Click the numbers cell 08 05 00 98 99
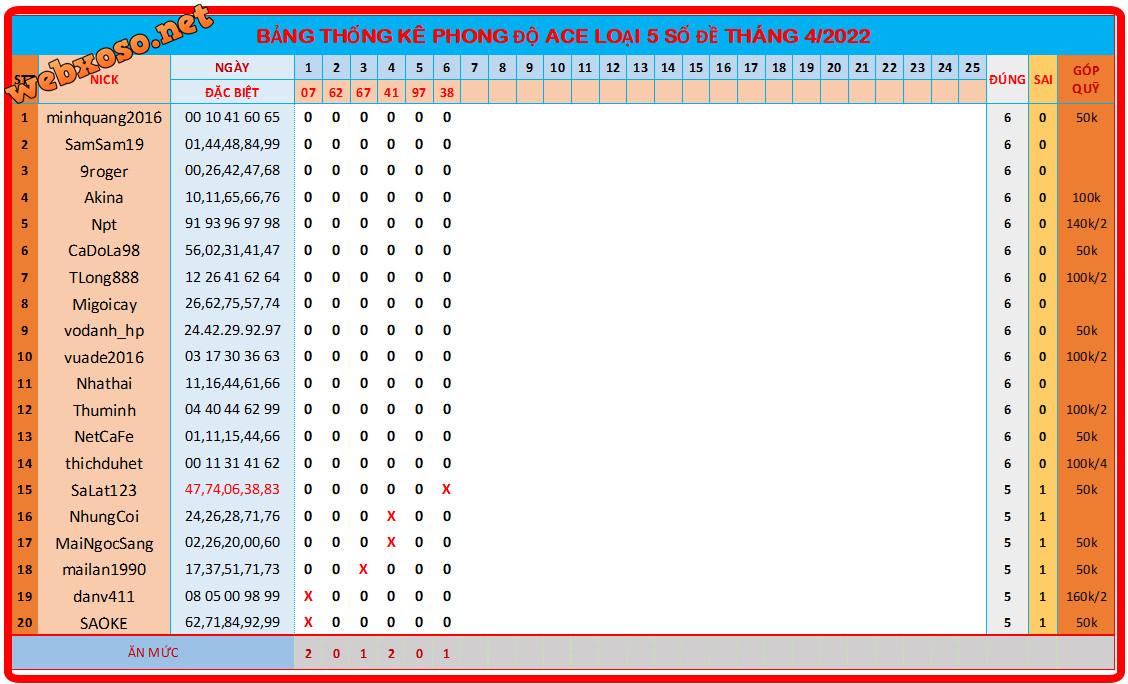The height and width of the screenshot is (684, 1128). [232, 596]
